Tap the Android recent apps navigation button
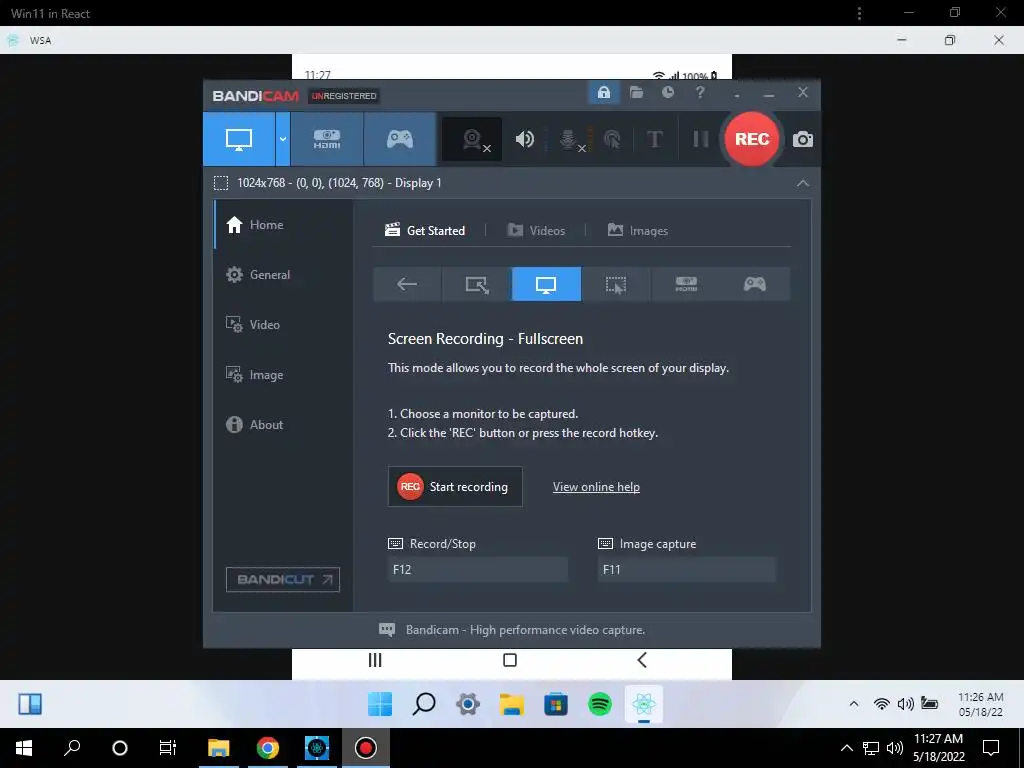The width and height of the screenshot is (1024, 768). (375, 660)
